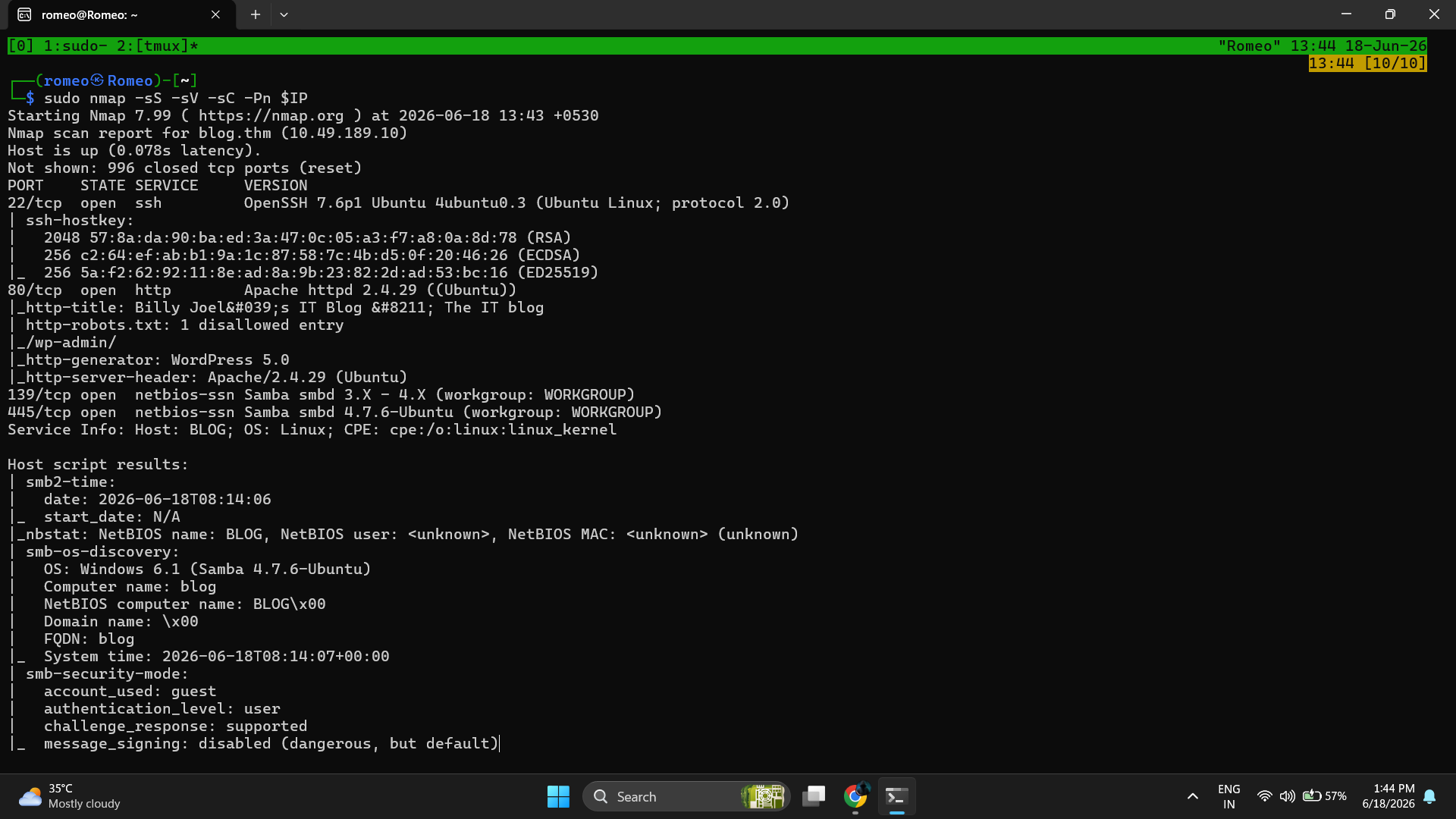The height and width of the screenshot is (819, 1456).
Task: Click the speaker volume icon
Action: point(1287,796)
